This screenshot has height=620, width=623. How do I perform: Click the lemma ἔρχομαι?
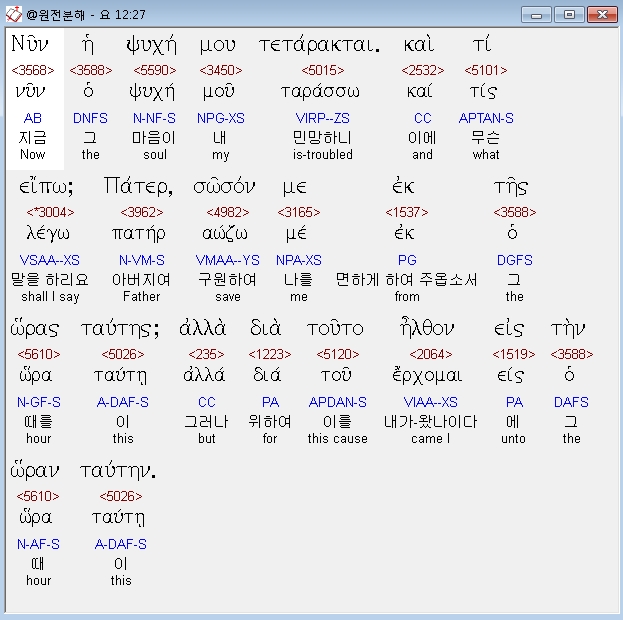click(x=427, y=375)
